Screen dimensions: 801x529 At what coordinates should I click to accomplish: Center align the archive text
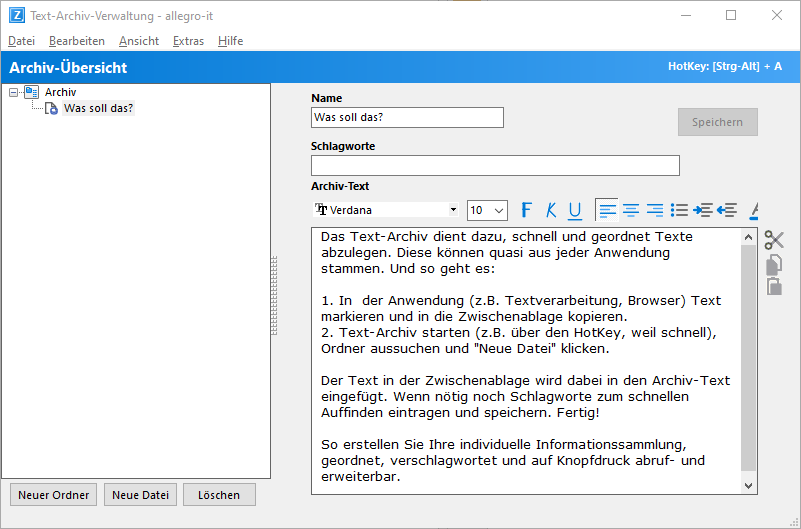click(x=631, y=210)
